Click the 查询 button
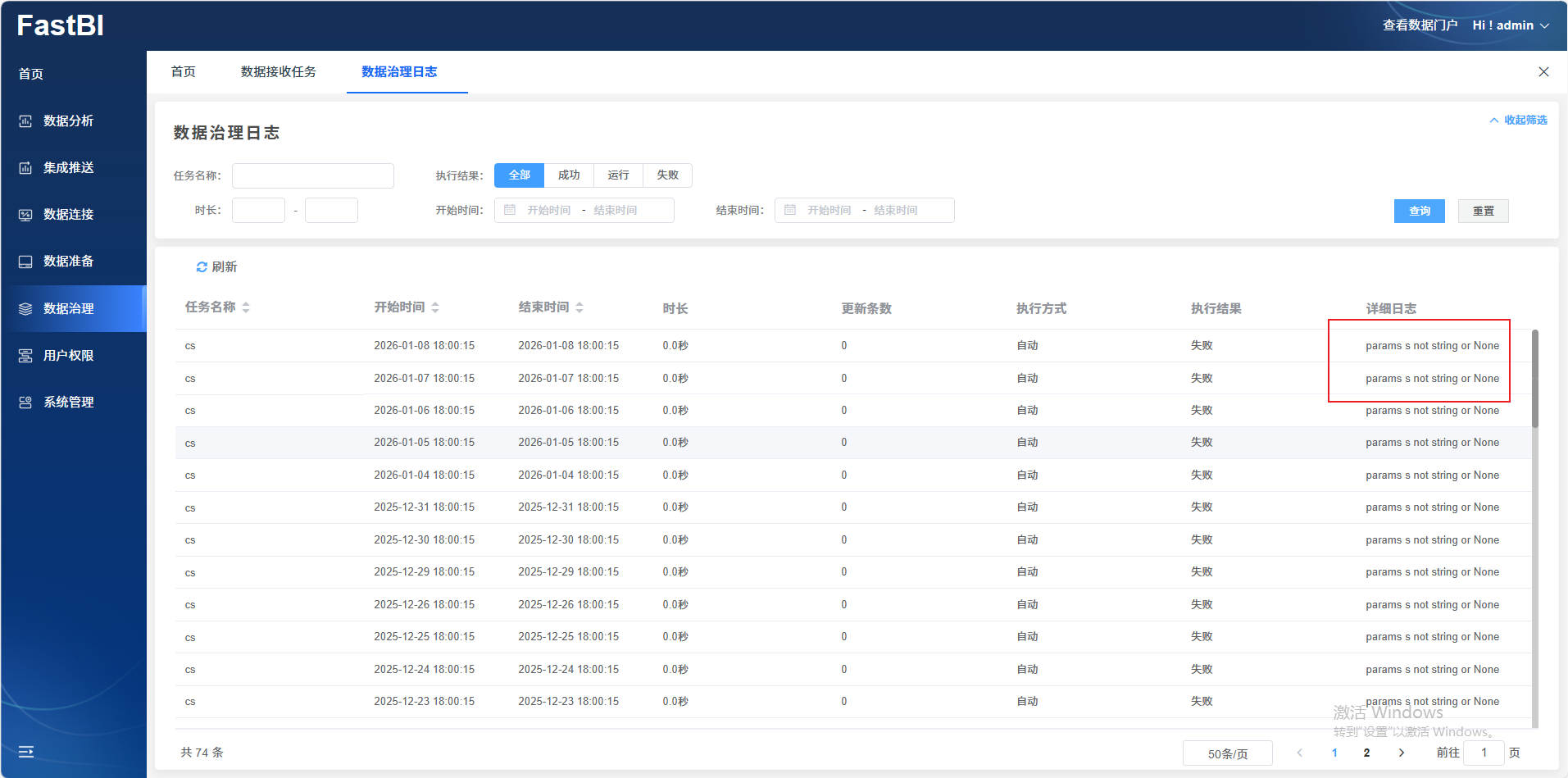This screenshot has height=778, width=1568. [1419, 212]
